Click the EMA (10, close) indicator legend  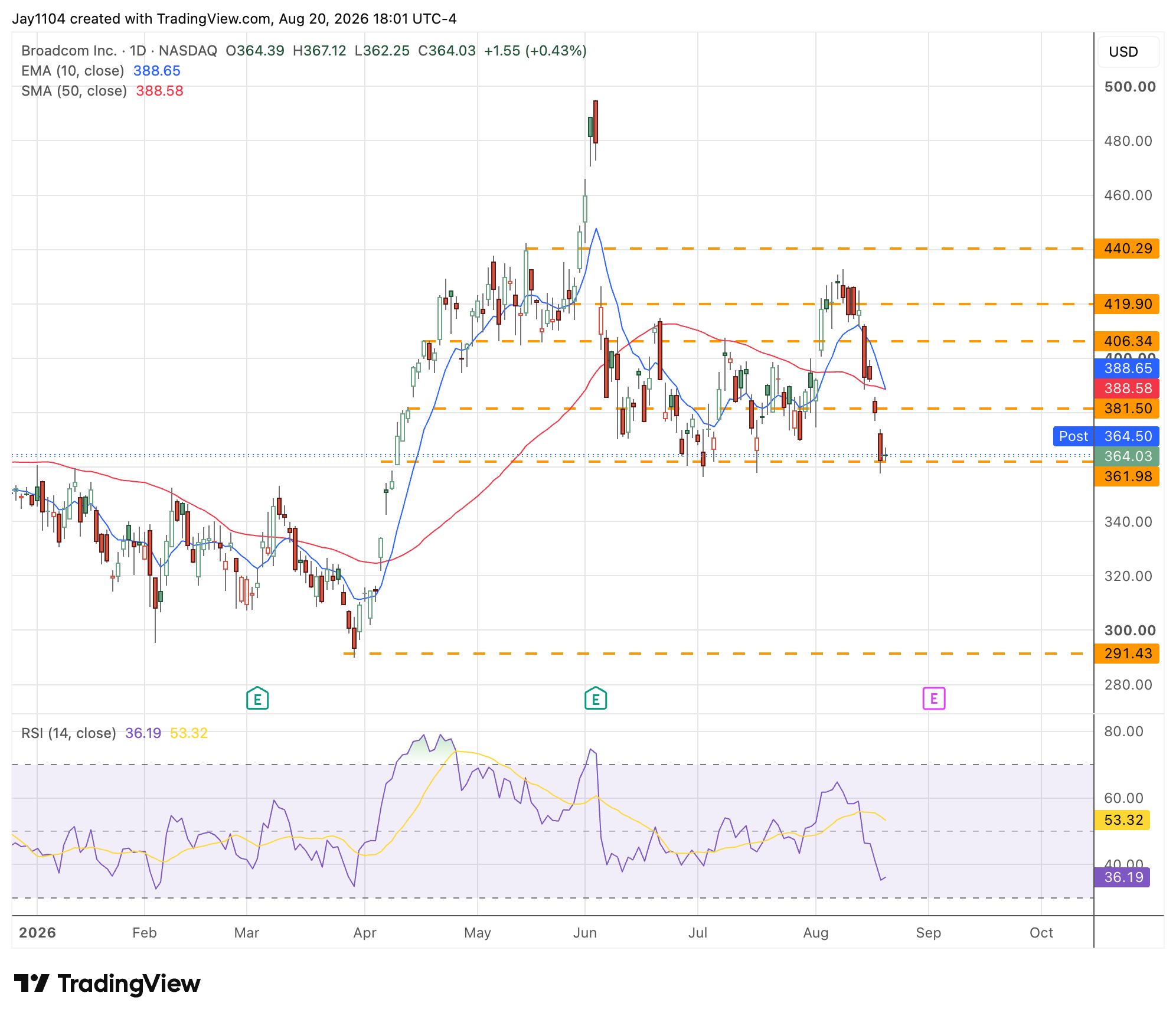73,71
